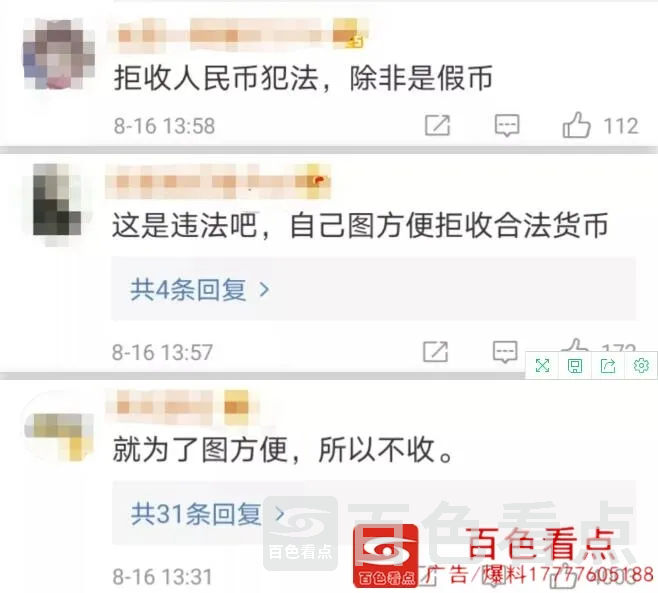Screen dimensions: 658x593
Task: Open image fullscreen via expand arrows icon
Action: point(543,366)
